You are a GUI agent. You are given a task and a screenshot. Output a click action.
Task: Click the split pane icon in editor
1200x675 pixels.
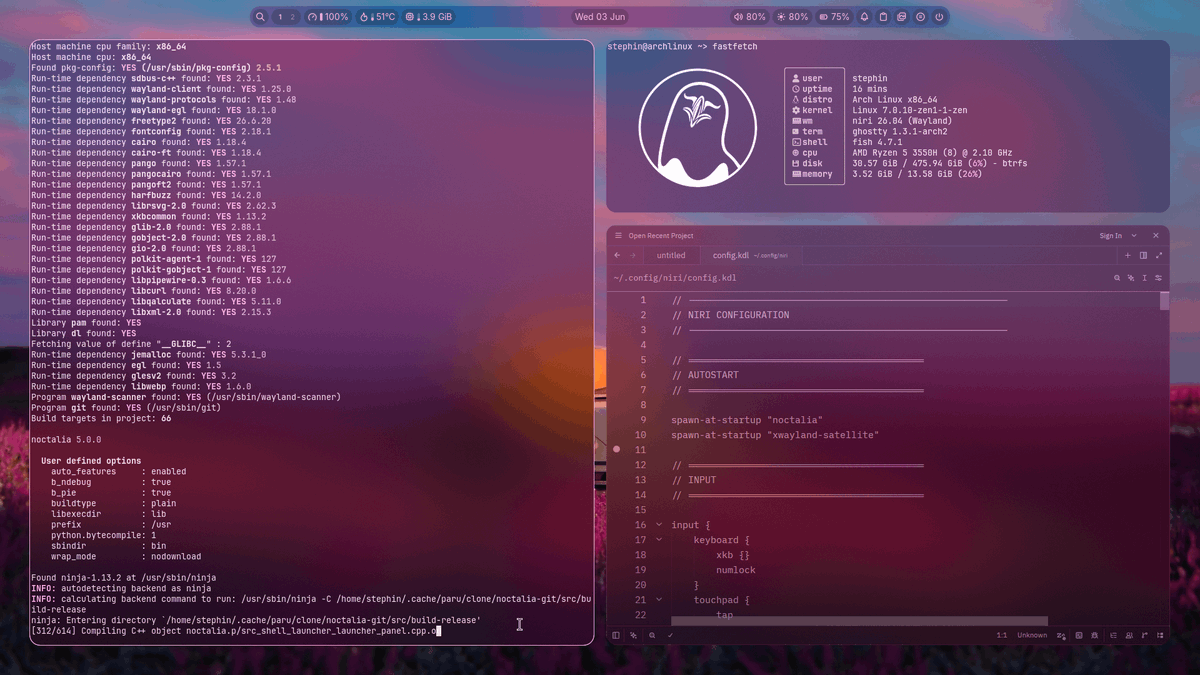pyautogui.click(x=1143, y=255)
